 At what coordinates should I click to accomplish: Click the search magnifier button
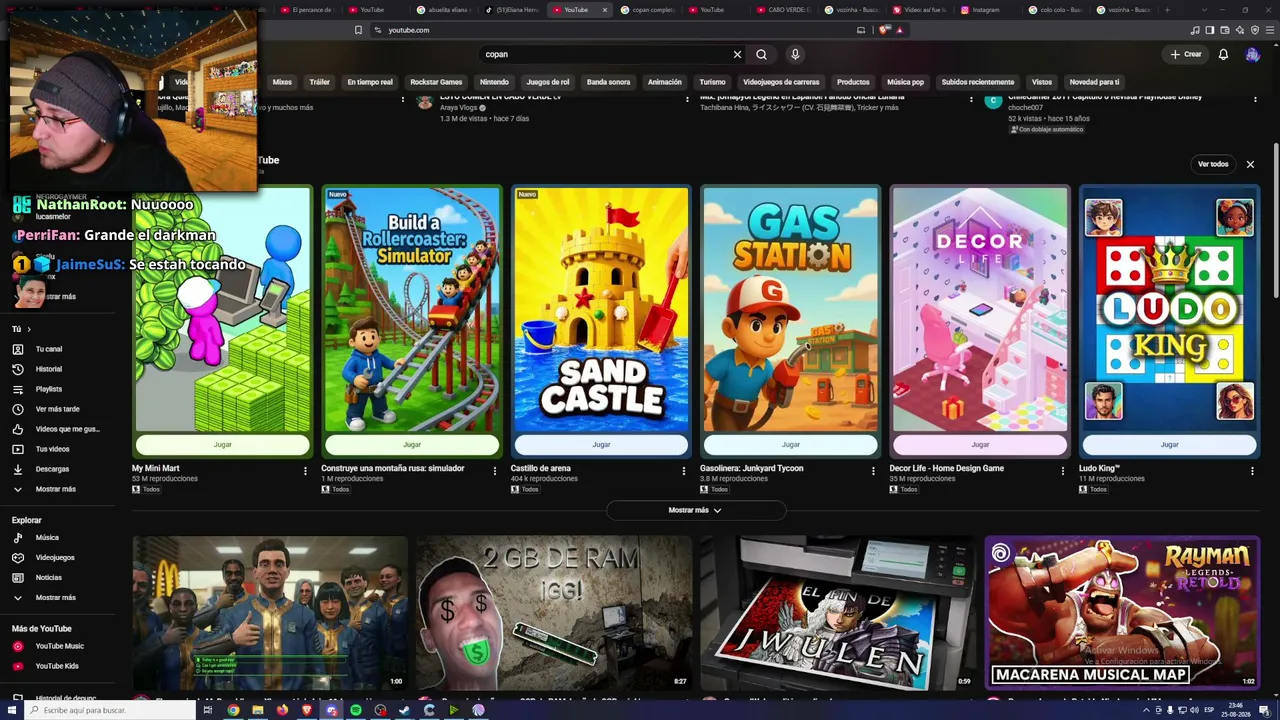pos(761,54)
